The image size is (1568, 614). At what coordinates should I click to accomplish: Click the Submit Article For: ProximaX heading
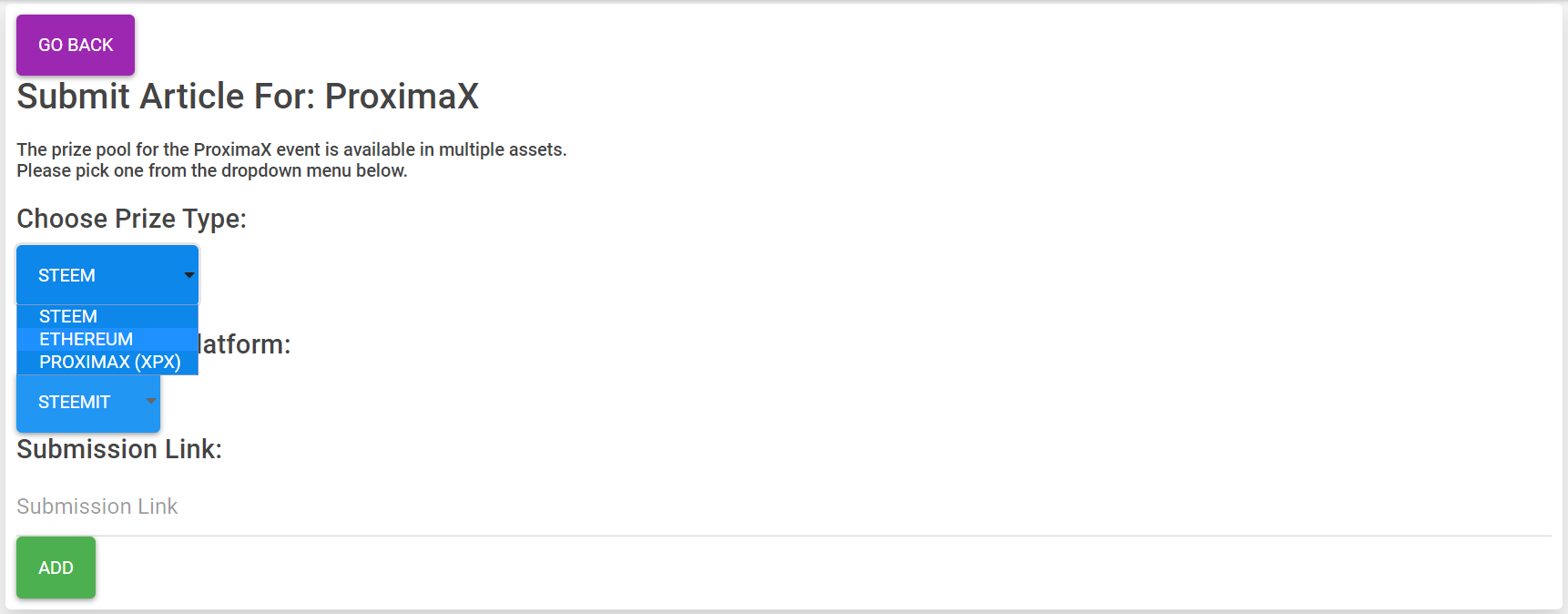(x=248, y=97)
